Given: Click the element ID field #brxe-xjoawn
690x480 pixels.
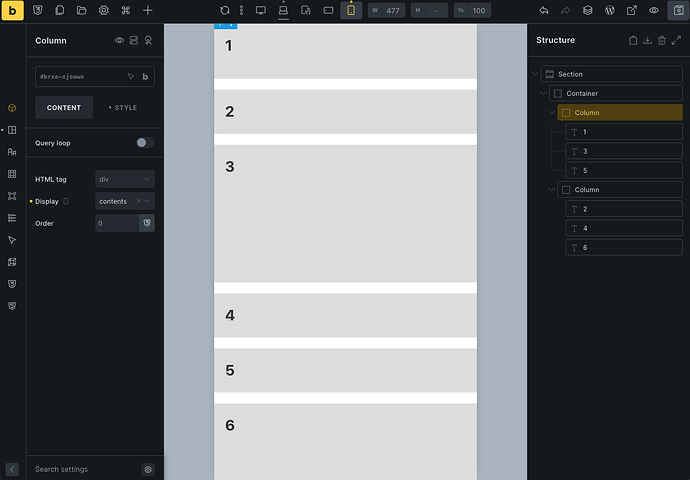Looking at the screenshot, I should (95, 77).
